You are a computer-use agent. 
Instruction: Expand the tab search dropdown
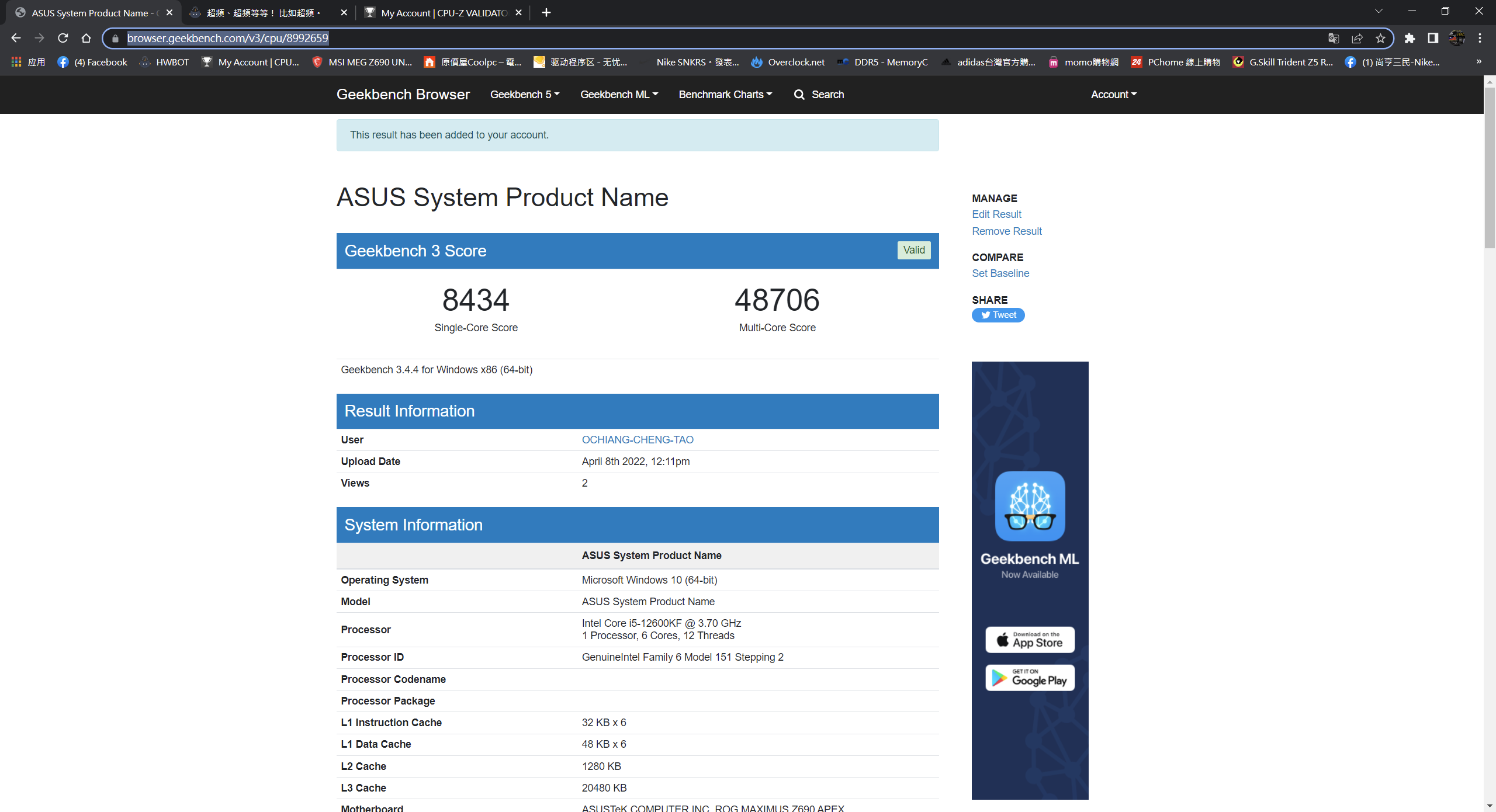point(1379,11)
